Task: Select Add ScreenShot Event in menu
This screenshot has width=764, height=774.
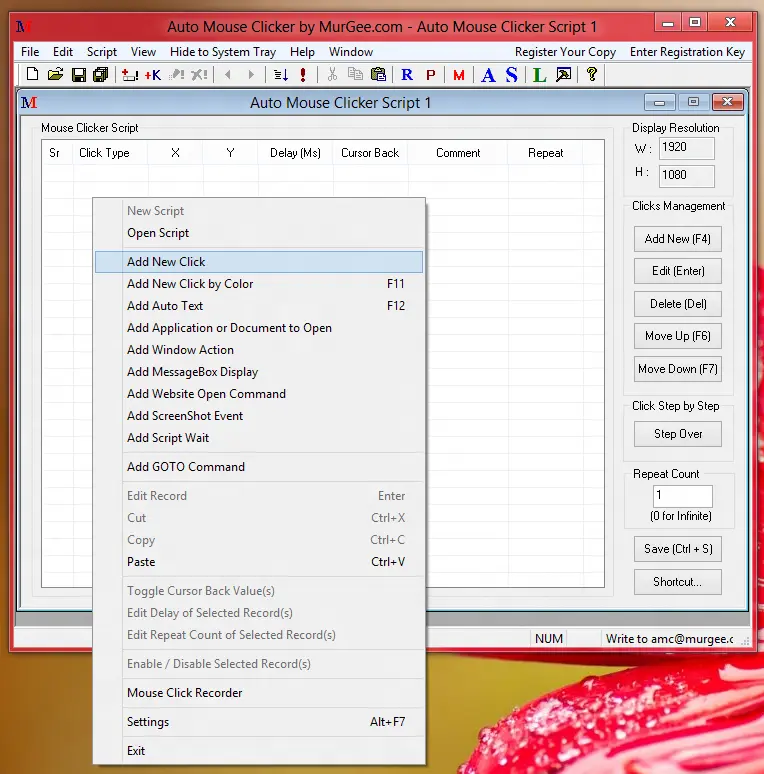Action: coord(185,416)
